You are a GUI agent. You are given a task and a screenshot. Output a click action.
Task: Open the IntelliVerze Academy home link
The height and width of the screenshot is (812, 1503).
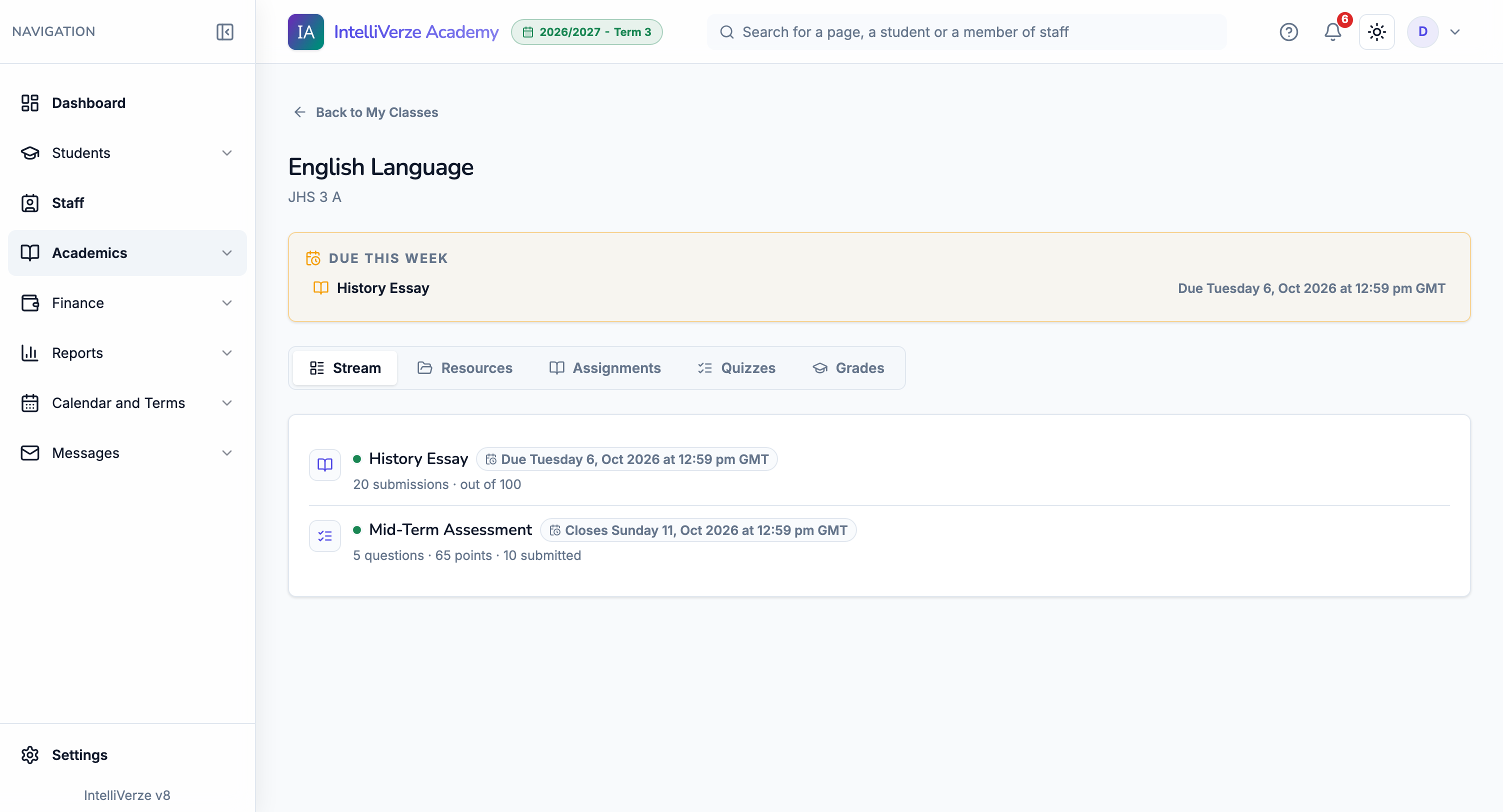[x=416, y=31]
